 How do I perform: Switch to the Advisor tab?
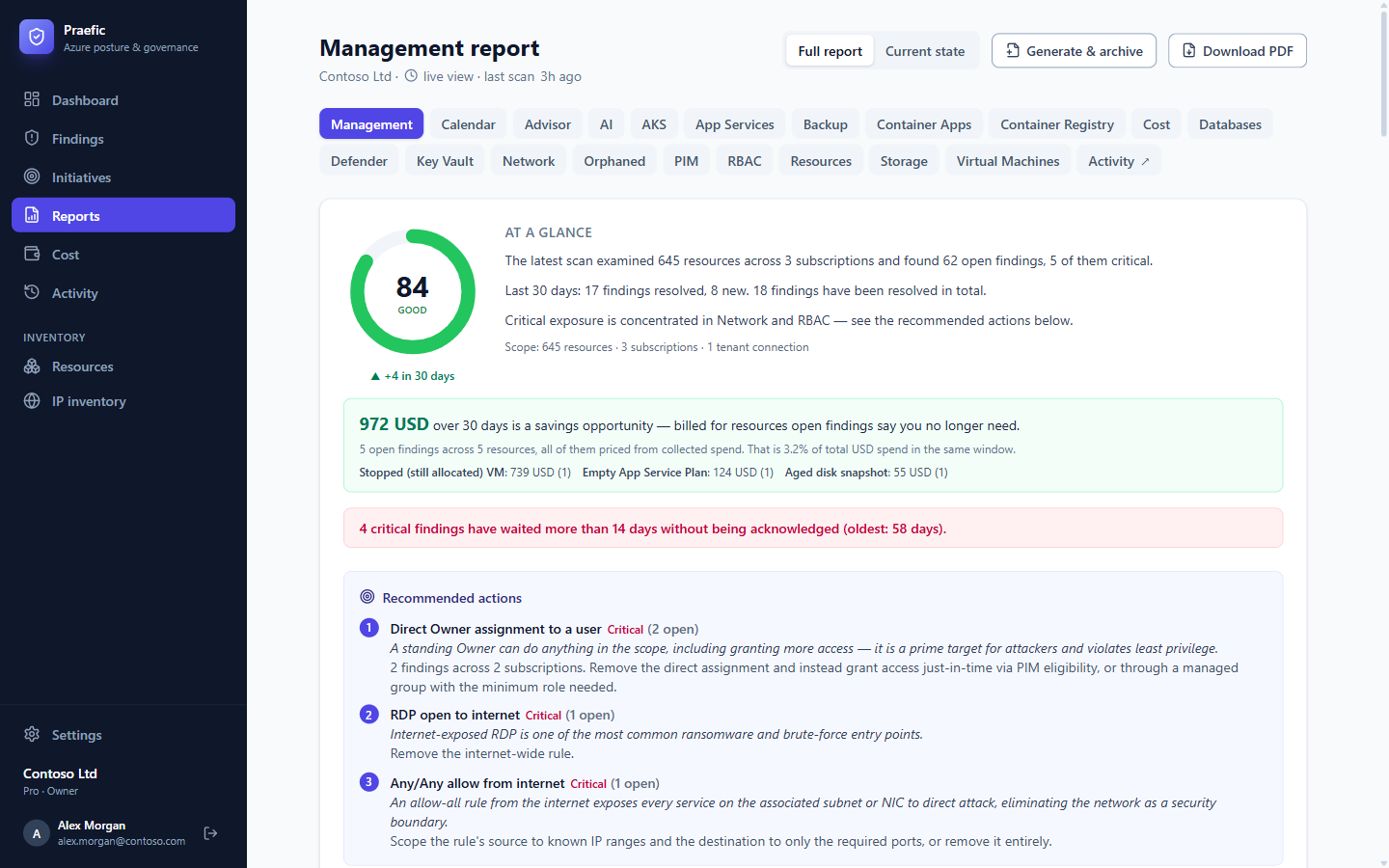[548, 124]
